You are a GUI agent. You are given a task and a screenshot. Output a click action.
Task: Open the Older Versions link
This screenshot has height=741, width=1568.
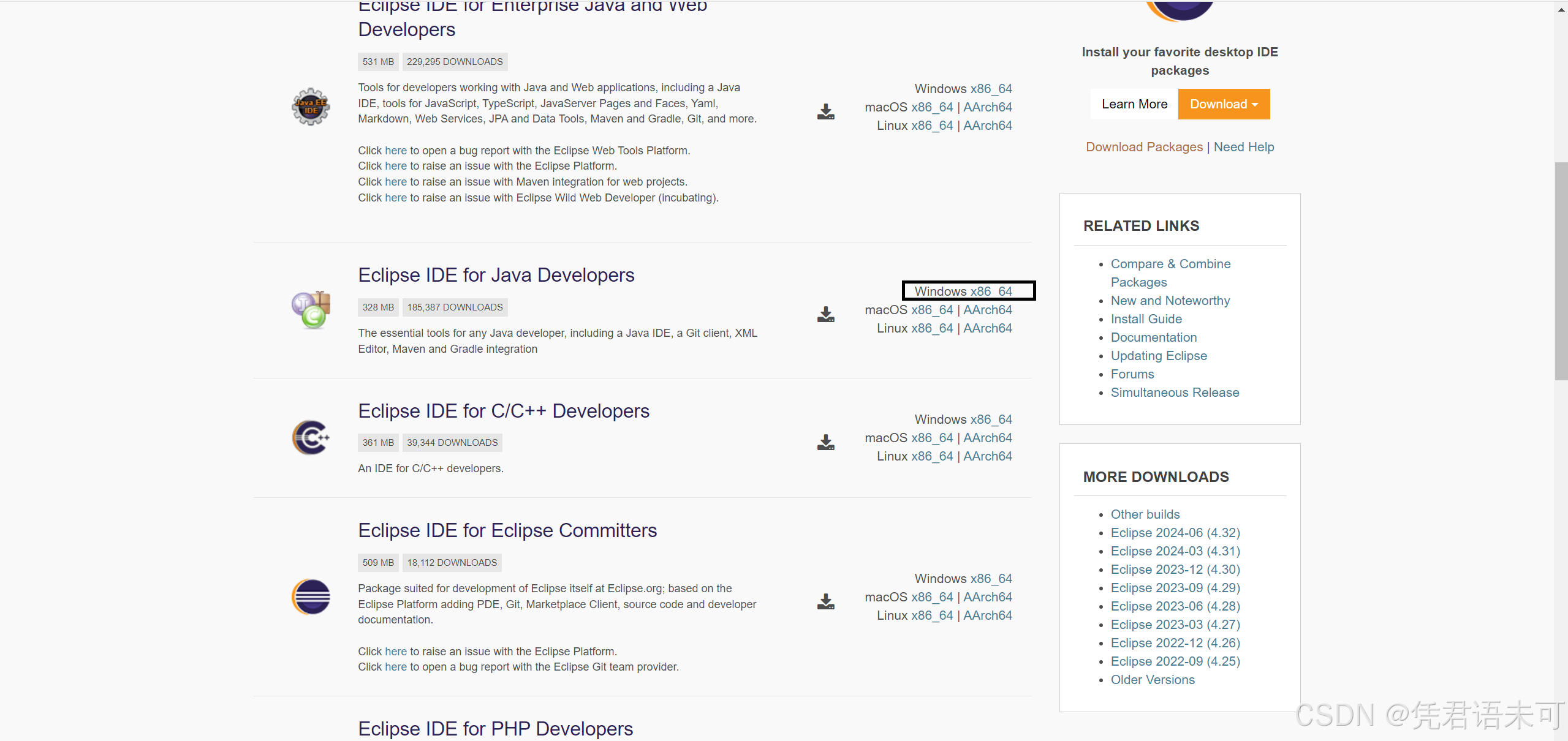coord(1153,680)
